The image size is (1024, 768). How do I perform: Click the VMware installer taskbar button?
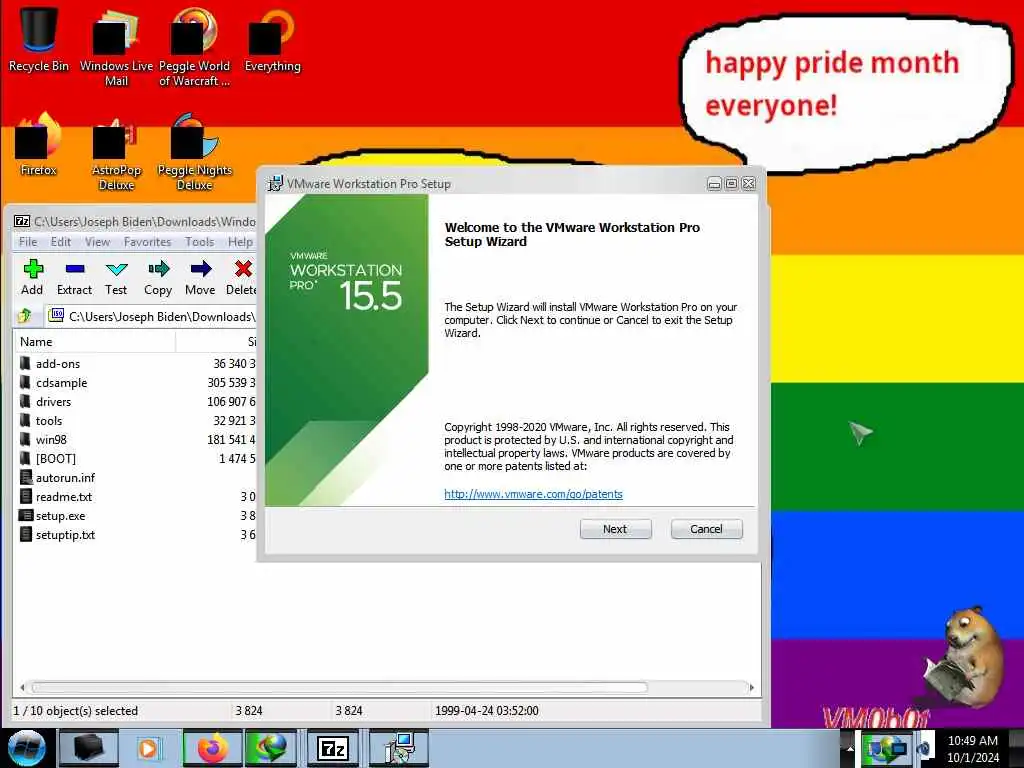398,748
